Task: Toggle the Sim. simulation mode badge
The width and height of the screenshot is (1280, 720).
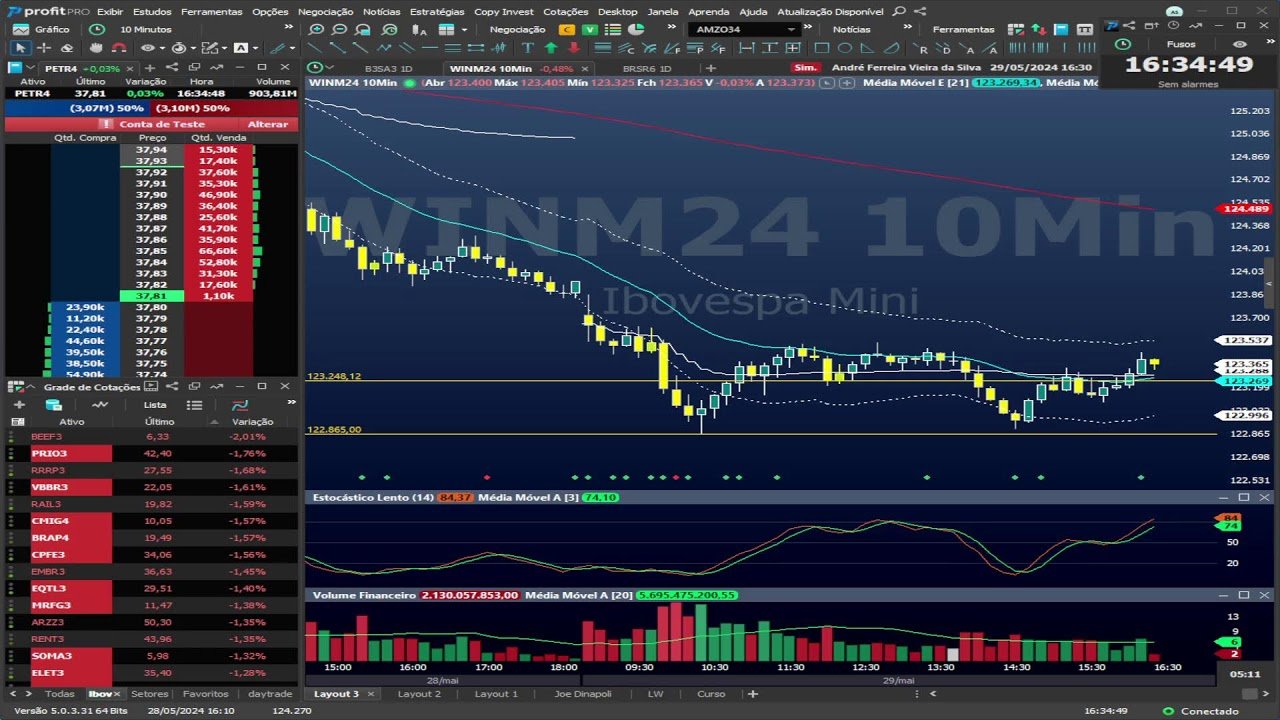Action: [x=805, y=68]
